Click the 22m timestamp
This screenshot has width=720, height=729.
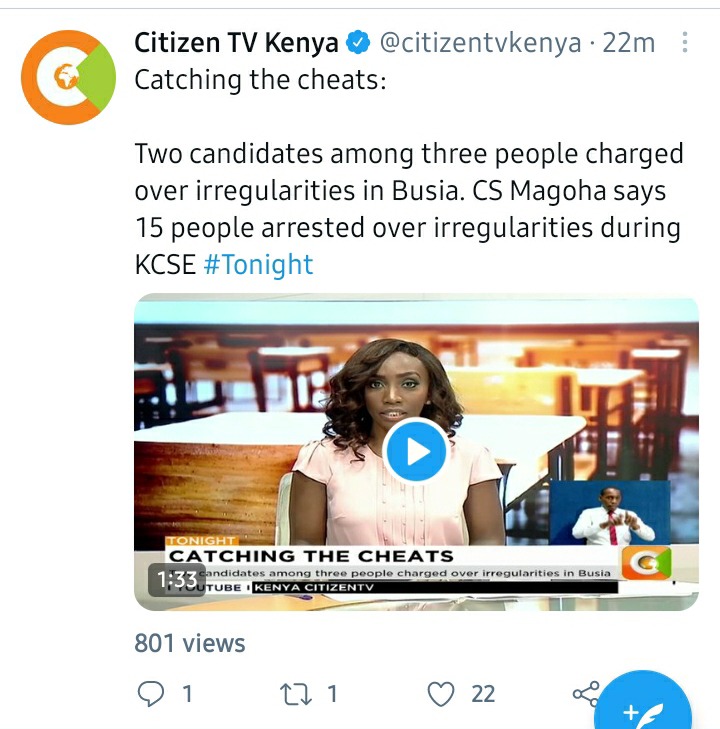(x=628, y=43)
